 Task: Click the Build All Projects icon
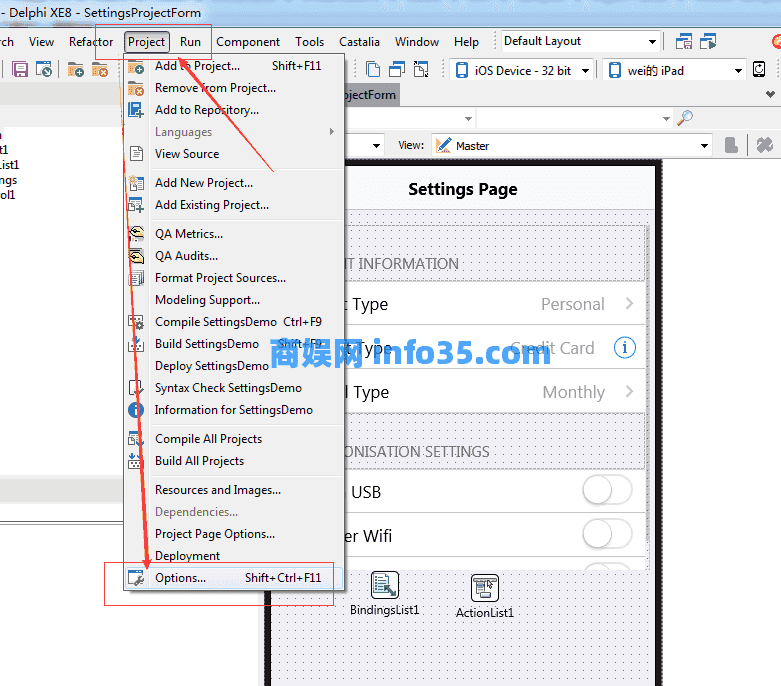136,461
